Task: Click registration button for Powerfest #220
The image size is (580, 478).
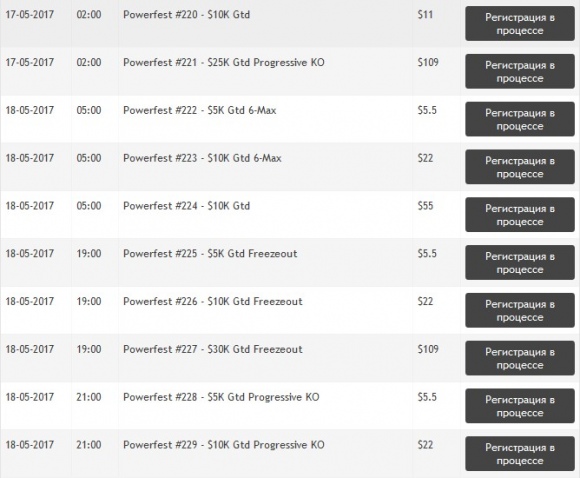Action: click(520, 24)
